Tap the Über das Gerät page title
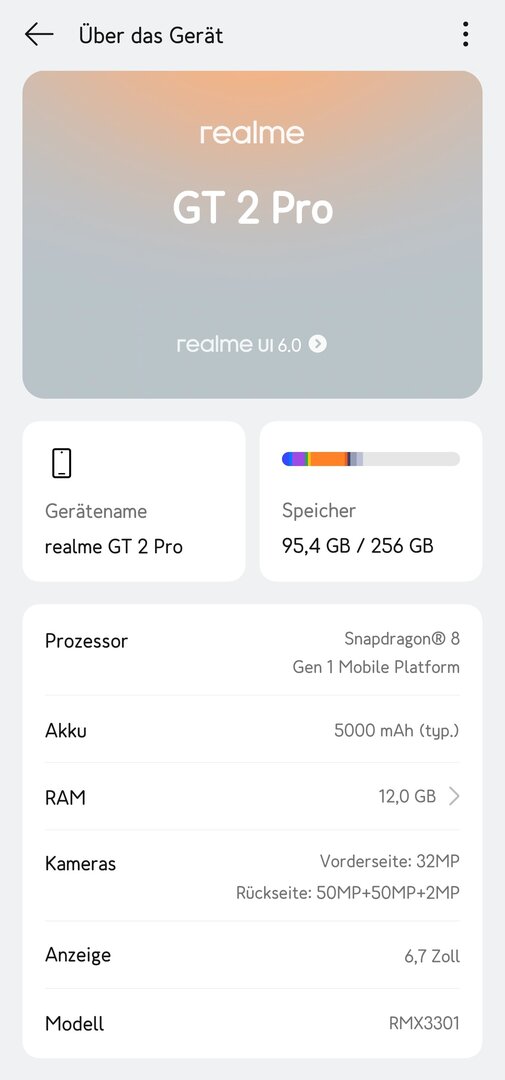The image size is (505, 1080). tap(151, 34)
